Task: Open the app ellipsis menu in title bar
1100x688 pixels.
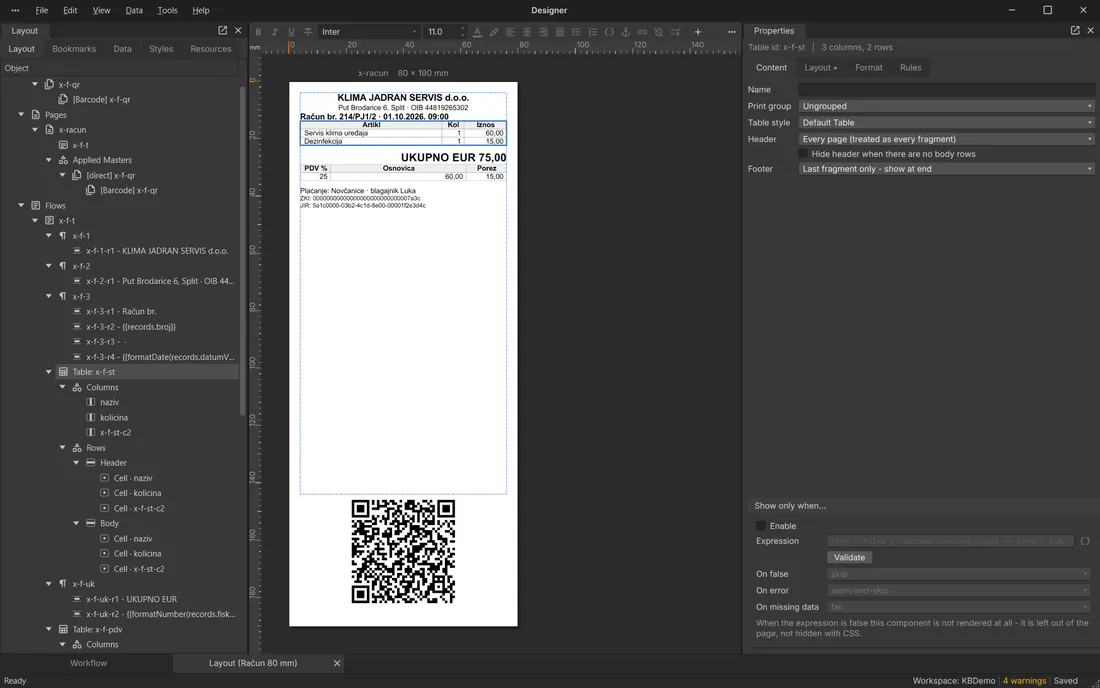Action: click(x=15, y=11)
